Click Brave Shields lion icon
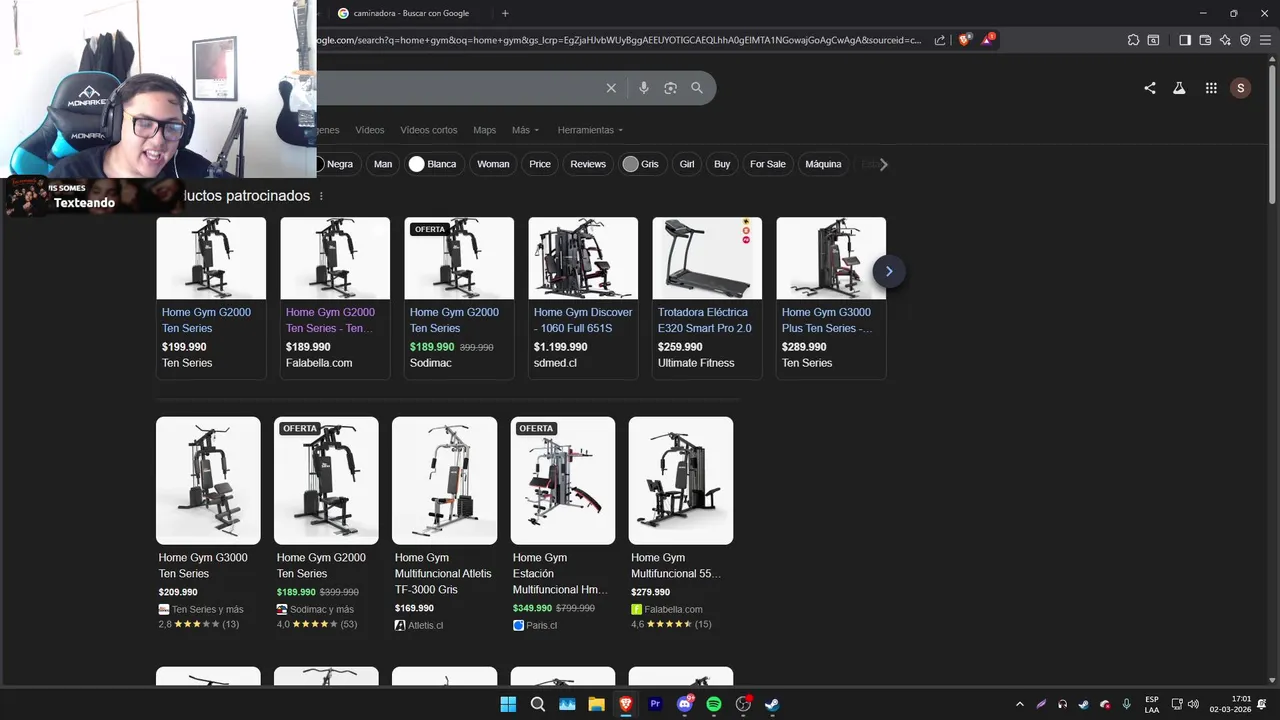 964,40
